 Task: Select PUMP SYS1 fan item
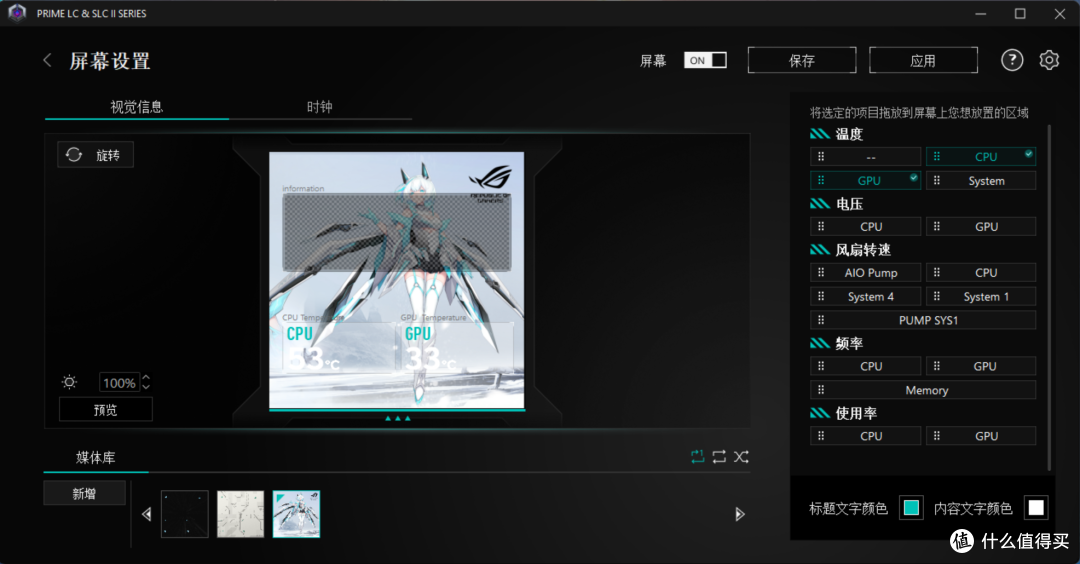point(923,320)
